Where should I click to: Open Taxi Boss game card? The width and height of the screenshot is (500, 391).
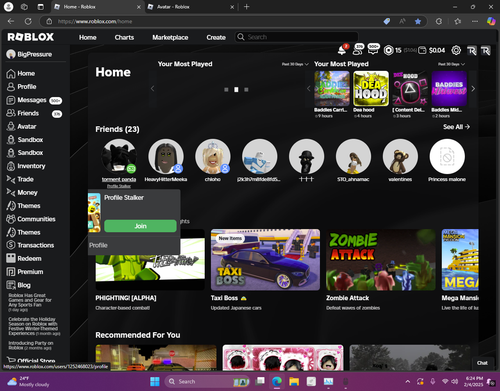[265, 260]
